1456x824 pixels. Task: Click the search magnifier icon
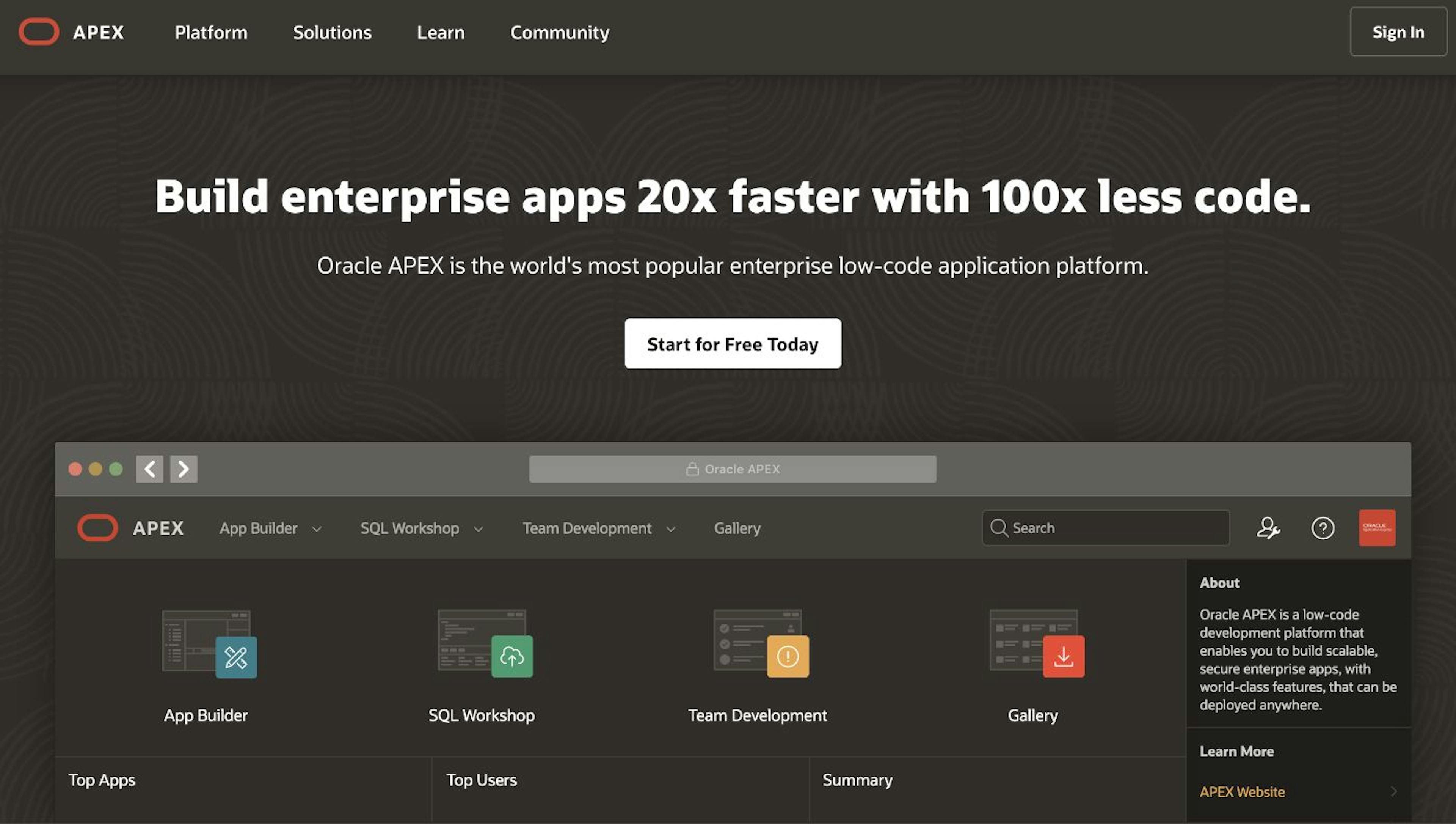click(1000, 528)
